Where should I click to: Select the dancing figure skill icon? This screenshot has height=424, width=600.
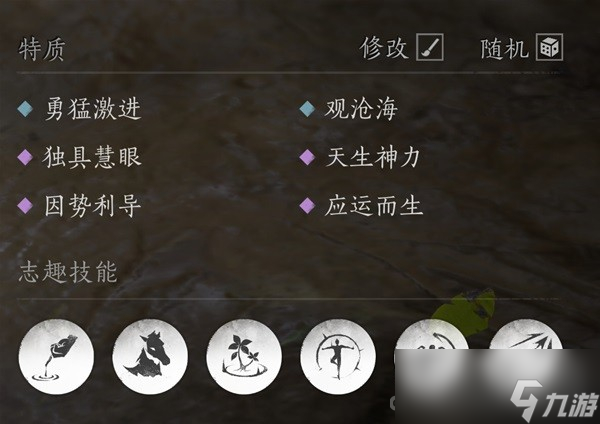[x=338, y=357]
